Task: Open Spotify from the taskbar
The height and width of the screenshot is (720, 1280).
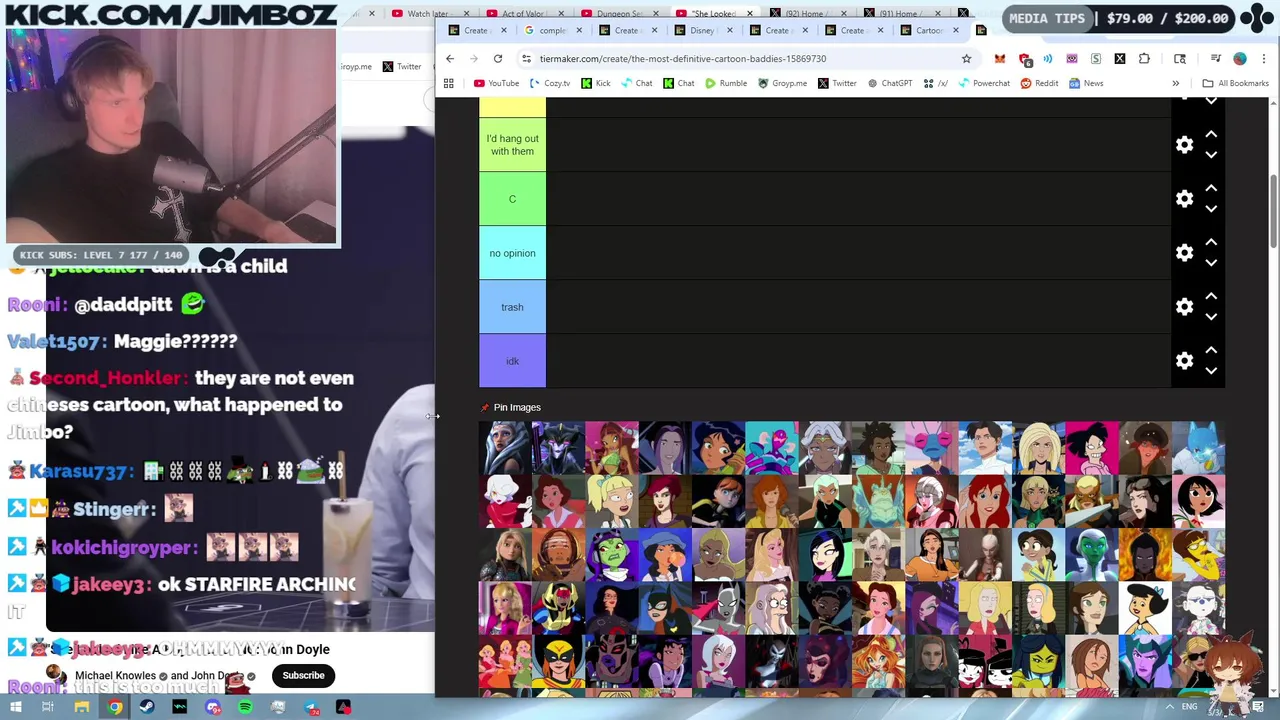Action: (x=245, y=707)
